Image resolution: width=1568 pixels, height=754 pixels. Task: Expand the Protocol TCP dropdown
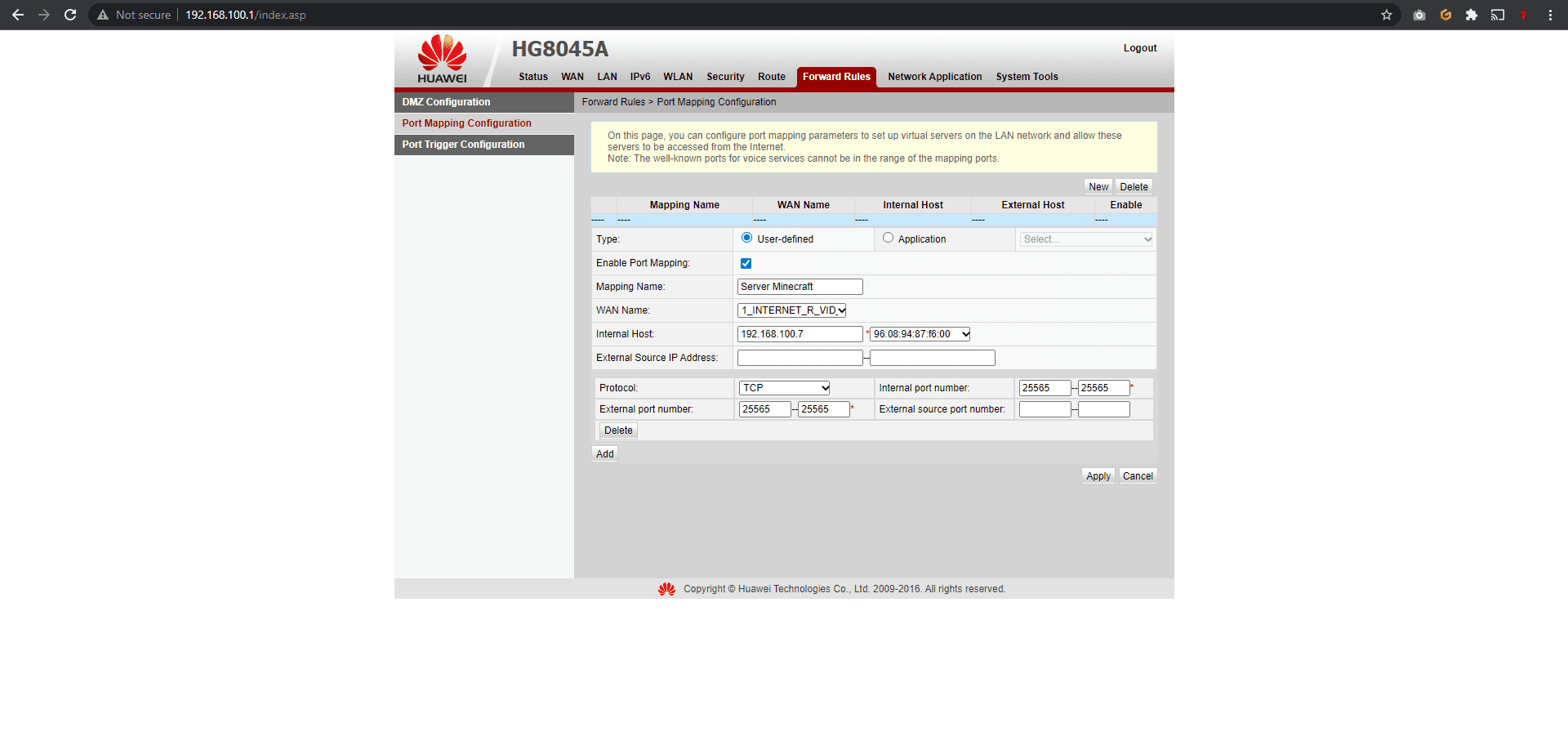coord(784,388)
